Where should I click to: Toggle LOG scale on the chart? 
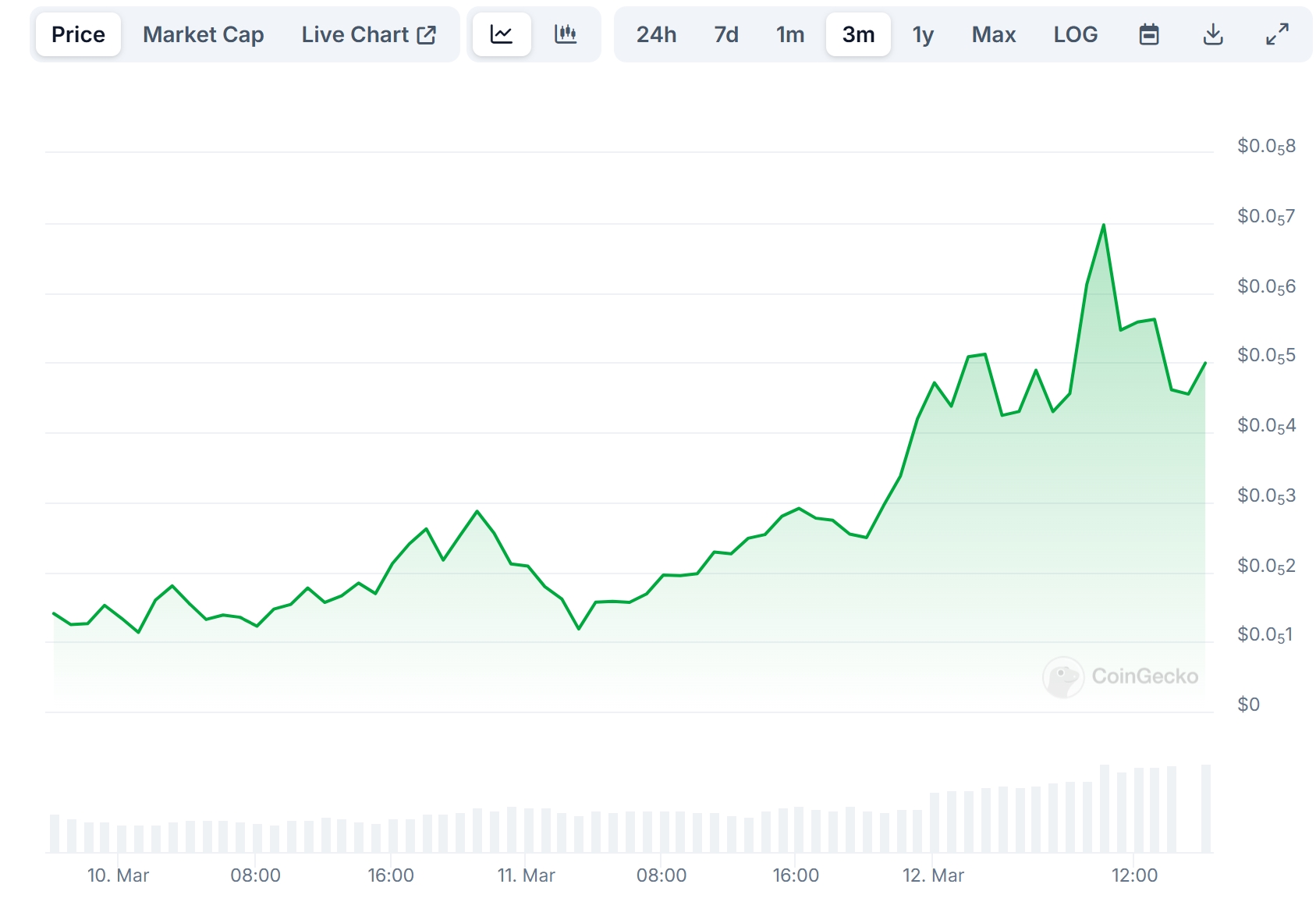(1076, 34)
